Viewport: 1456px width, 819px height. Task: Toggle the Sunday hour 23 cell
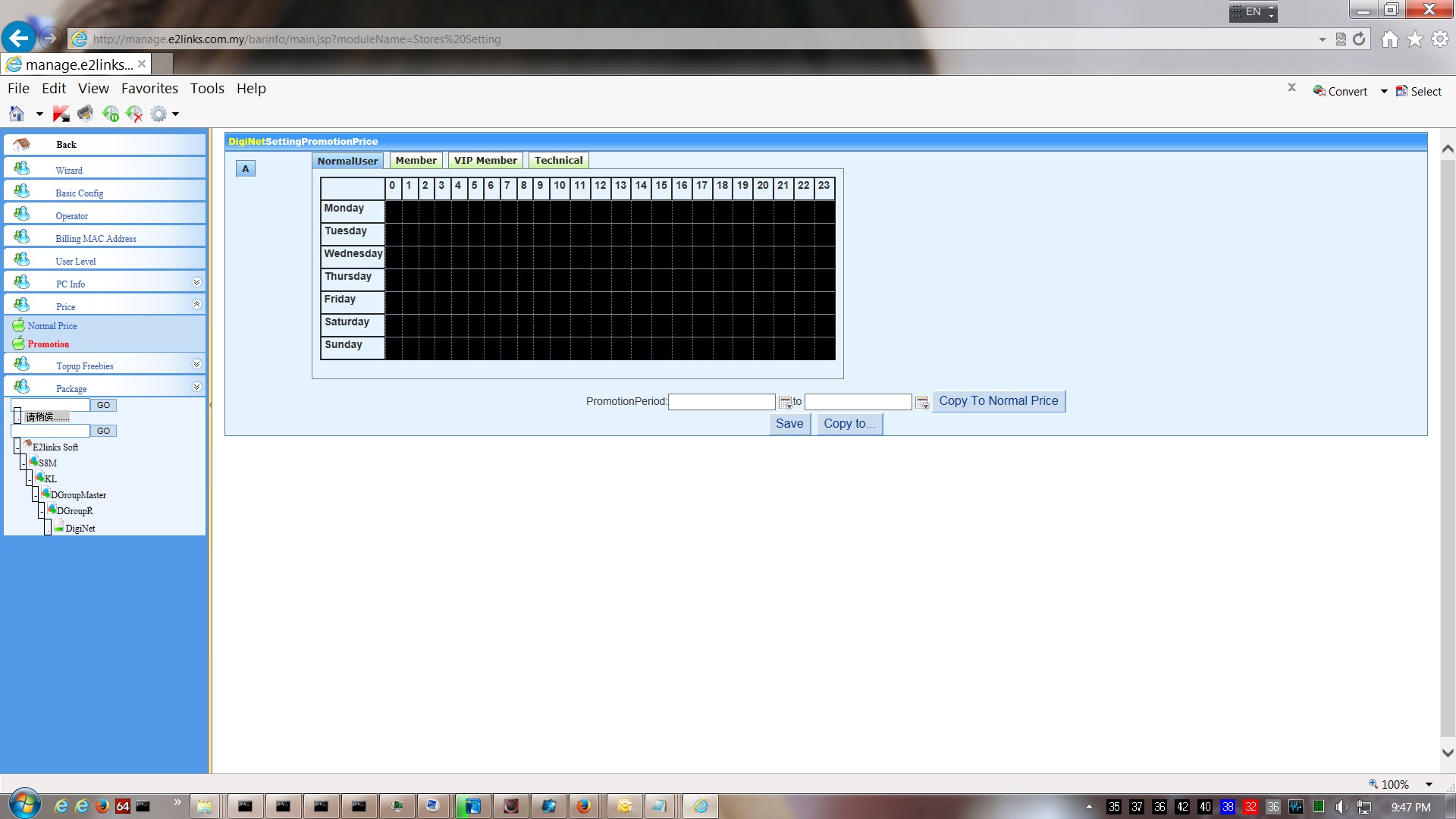pos(824,347)
